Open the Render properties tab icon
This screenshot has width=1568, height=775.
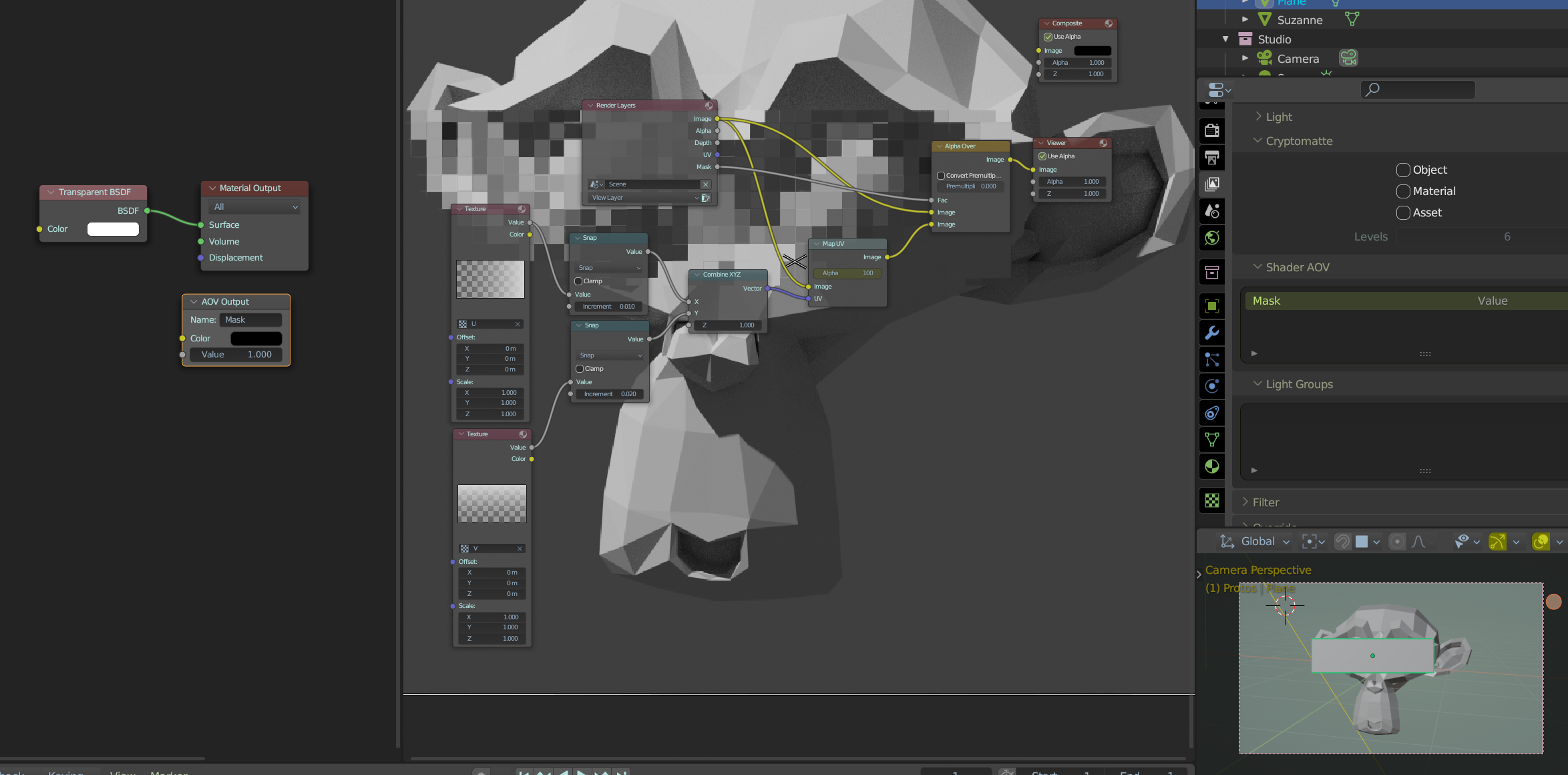(x=1212, y=130)
